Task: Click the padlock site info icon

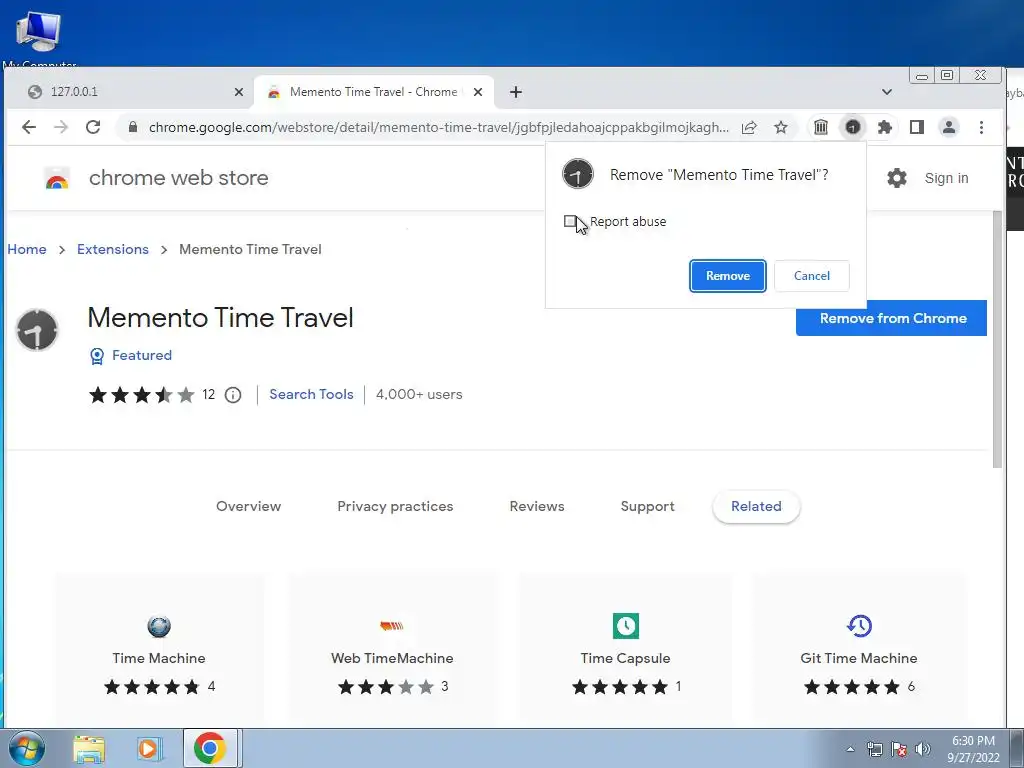Action: pyautogui.click(x=133, y=127)
